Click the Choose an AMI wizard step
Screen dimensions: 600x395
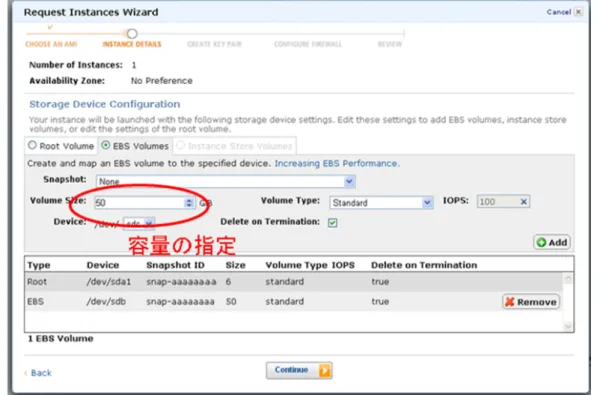[x=51, y=44]
